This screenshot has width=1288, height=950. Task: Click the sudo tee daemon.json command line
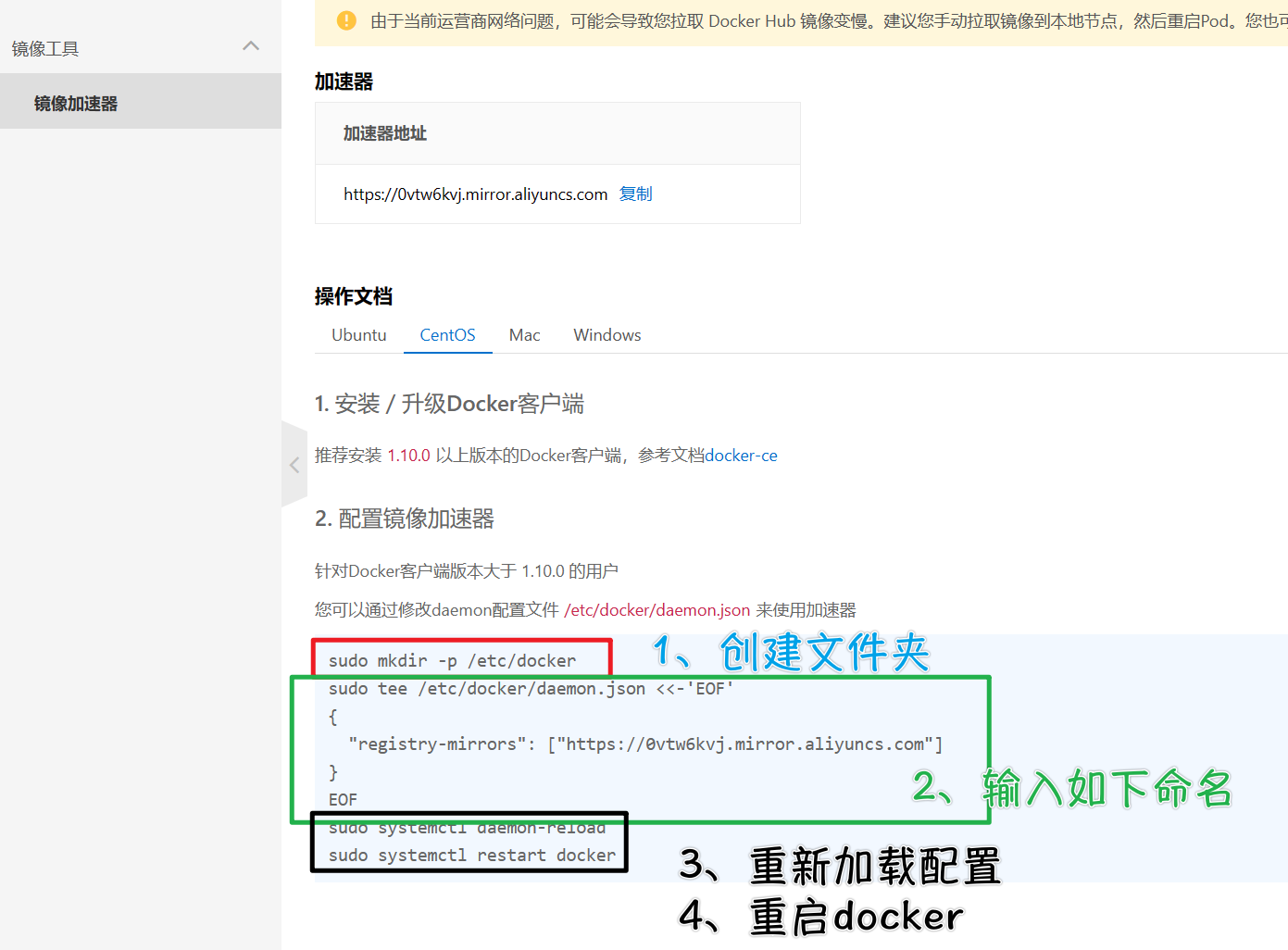(531, 689)
